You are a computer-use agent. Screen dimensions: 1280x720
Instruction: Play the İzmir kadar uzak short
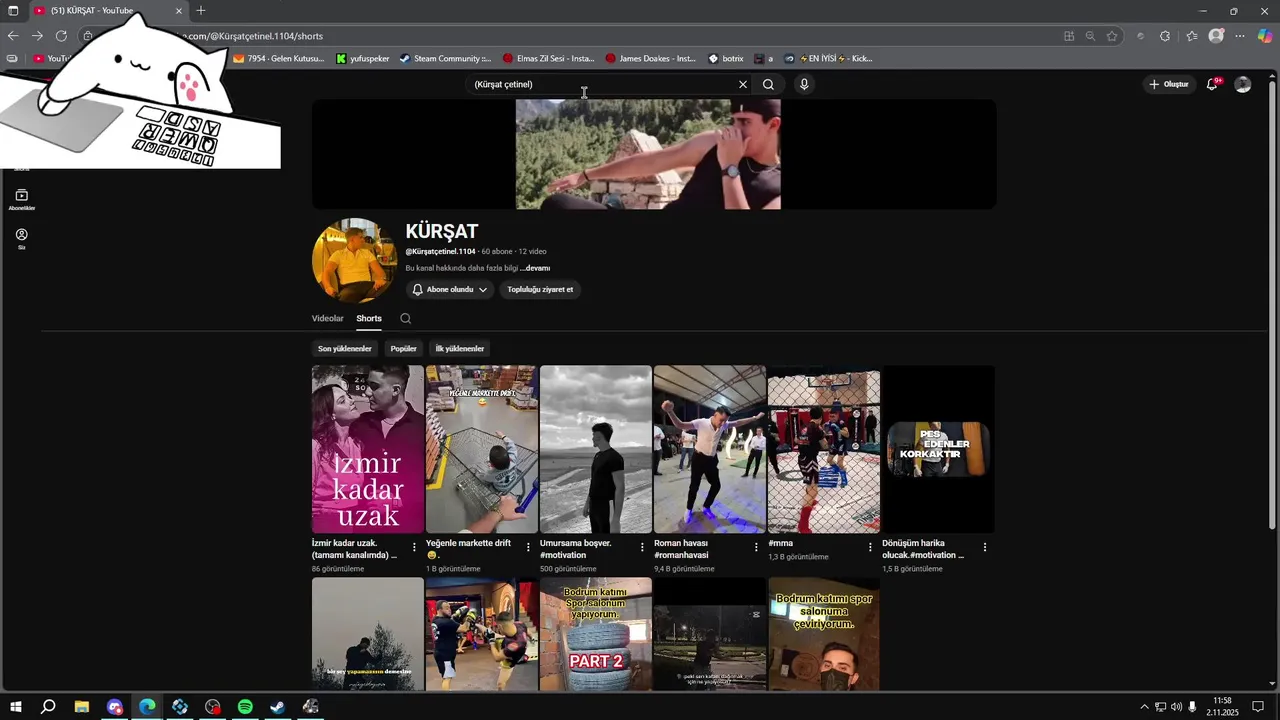368,449
